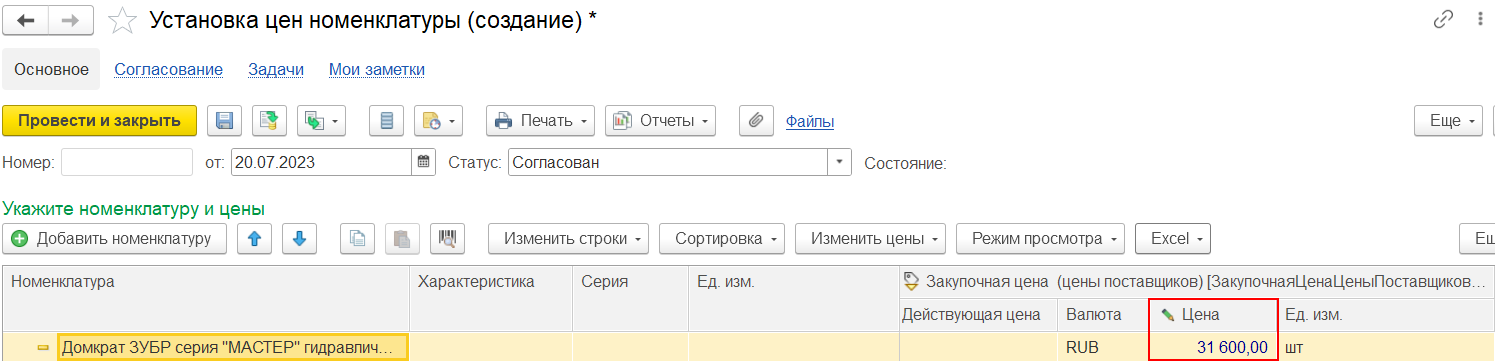1495x361 pixels.
Task: Click the Действующая цена column header
Action: pos(978,315)
